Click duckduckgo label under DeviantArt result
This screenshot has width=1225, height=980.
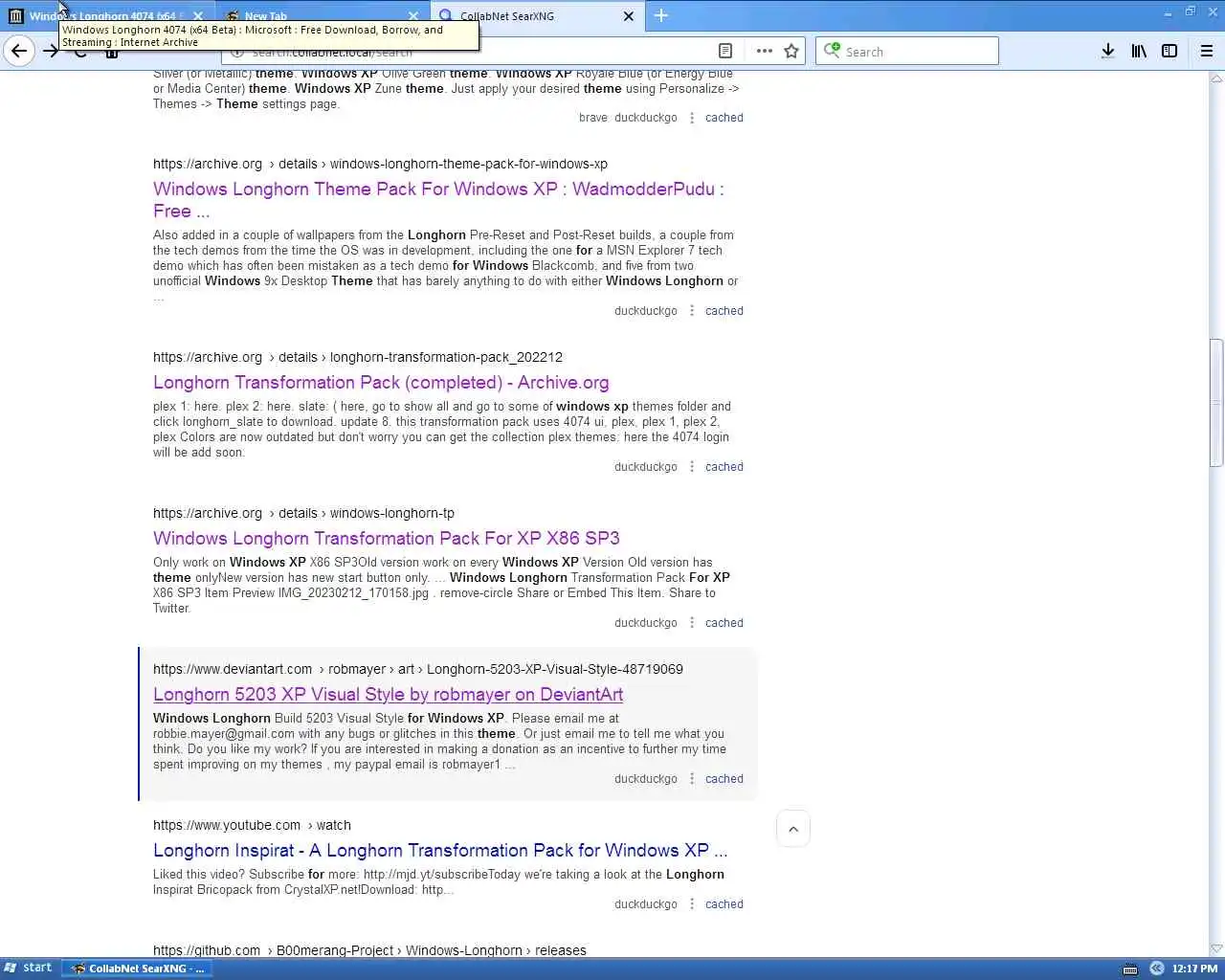pos(646,779)
